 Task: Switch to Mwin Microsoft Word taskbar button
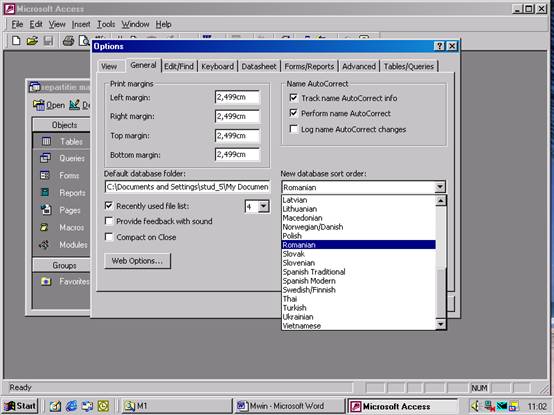pyautogui.click(x=289, y=406)
